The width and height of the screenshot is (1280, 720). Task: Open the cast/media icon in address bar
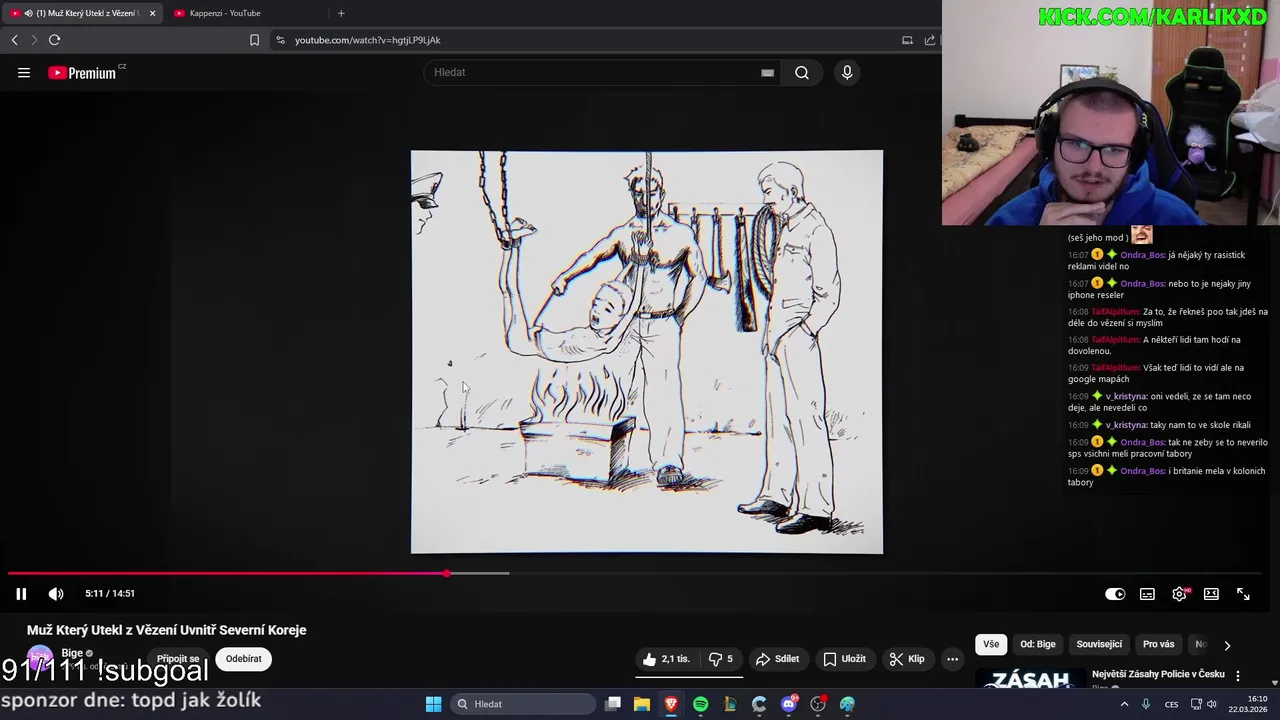point(907,40)
